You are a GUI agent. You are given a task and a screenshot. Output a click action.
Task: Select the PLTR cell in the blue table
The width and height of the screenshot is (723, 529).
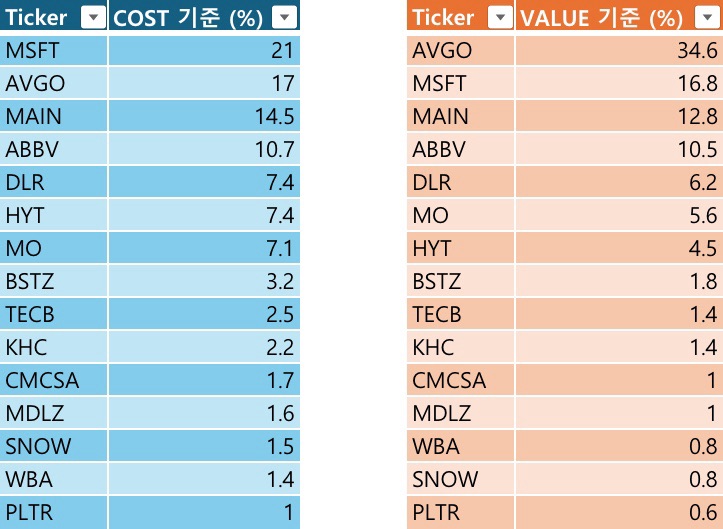32,512
